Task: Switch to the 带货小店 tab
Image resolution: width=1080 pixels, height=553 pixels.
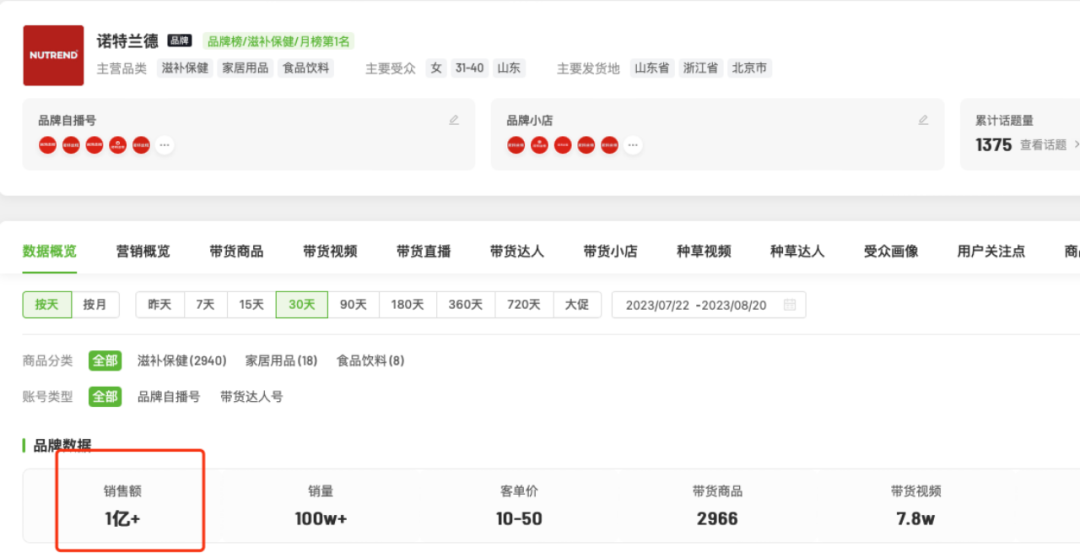Action: (610, 251)
